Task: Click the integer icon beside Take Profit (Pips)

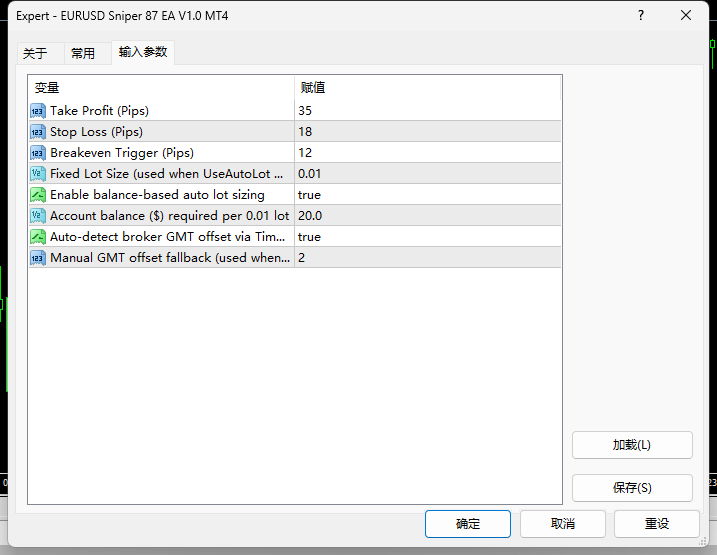Action: (38, 111)
